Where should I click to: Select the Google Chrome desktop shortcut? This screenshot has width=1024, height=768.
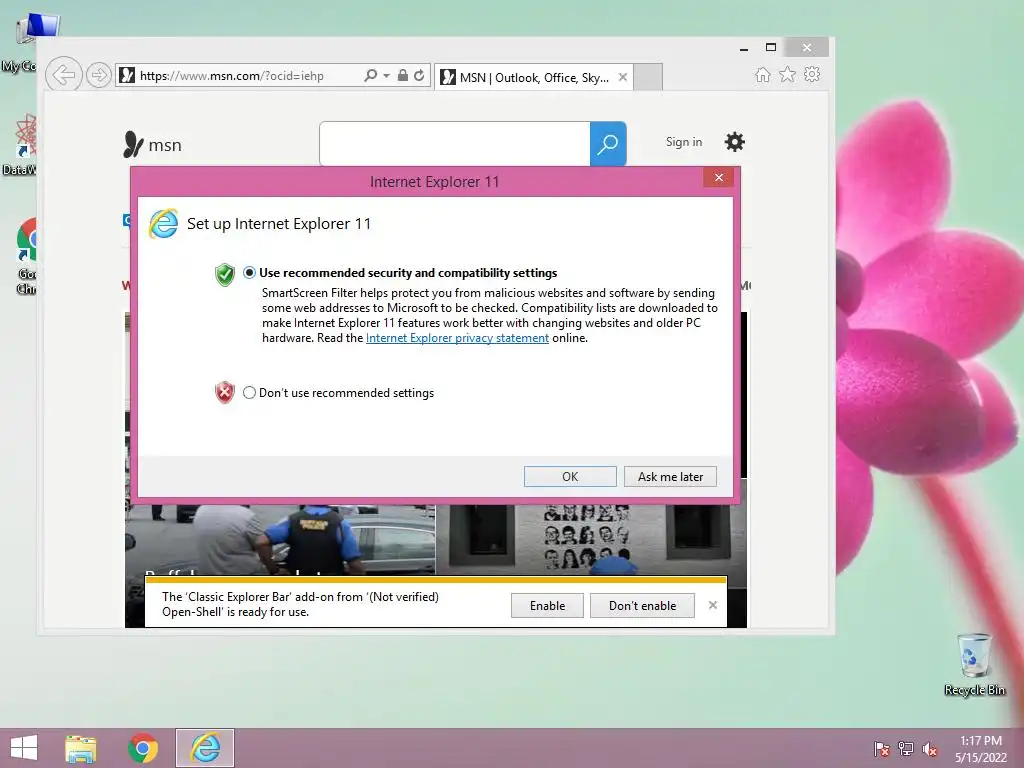(x=26, y=256)
